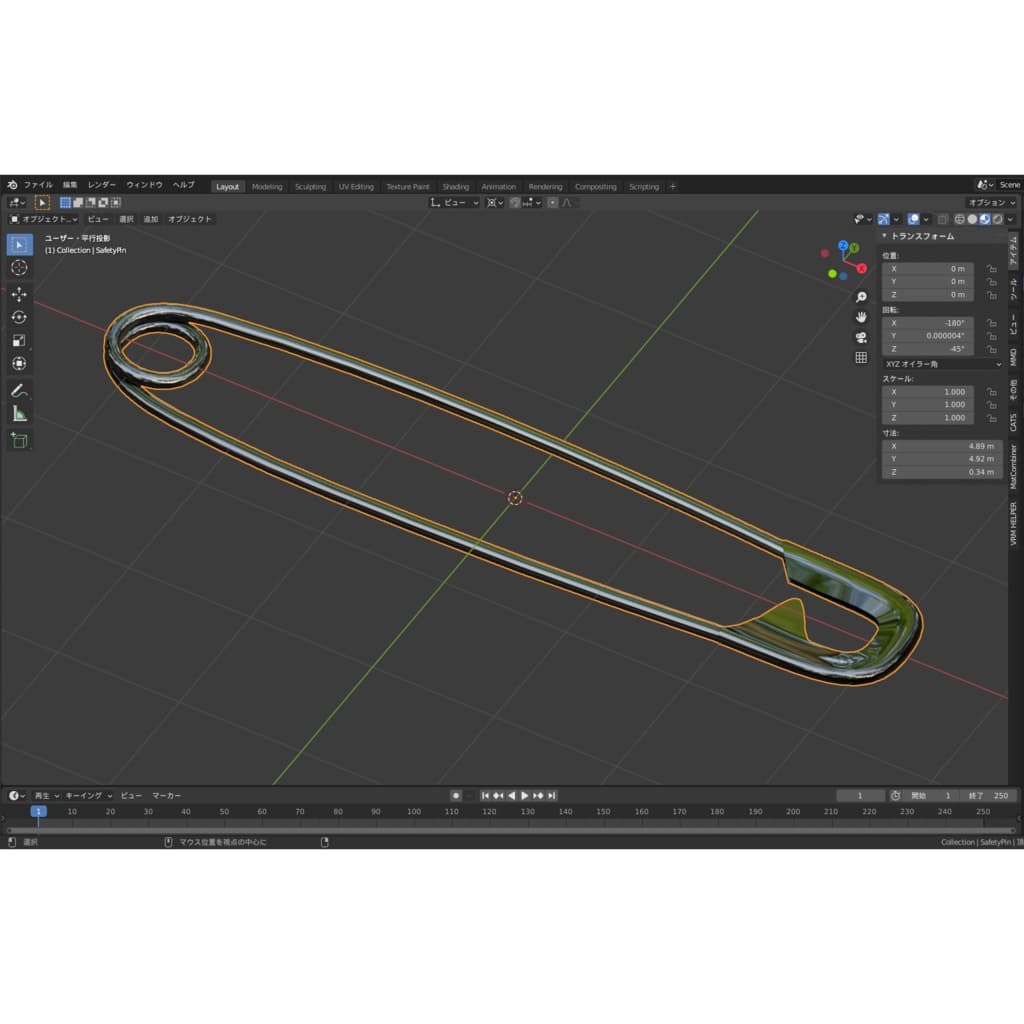The height and width of the screenshot is (1024, 1024).
Task: Select the Transform tool
Action: [x=19, y=363]
